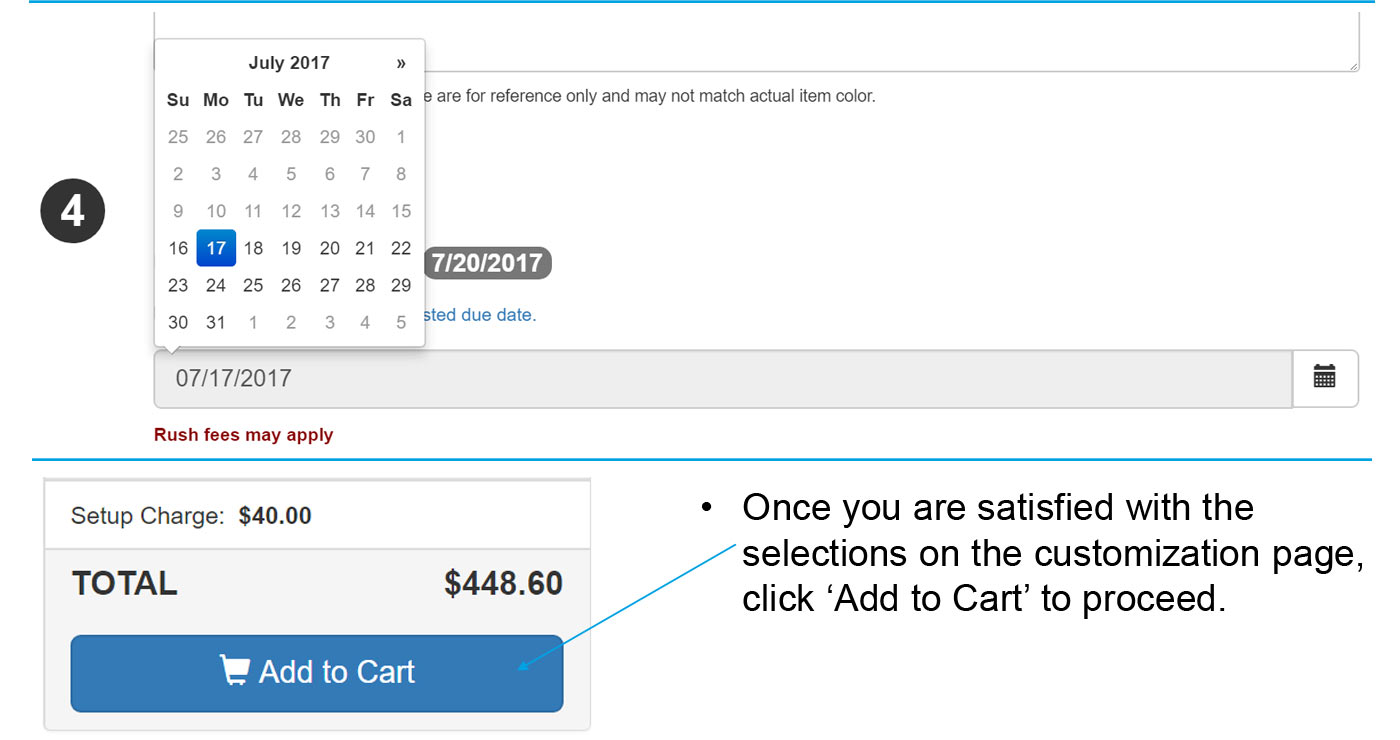Open the calendar icon button beside date field
This screenshot has height=740, width=1400.
click(x=1324, y=378)
